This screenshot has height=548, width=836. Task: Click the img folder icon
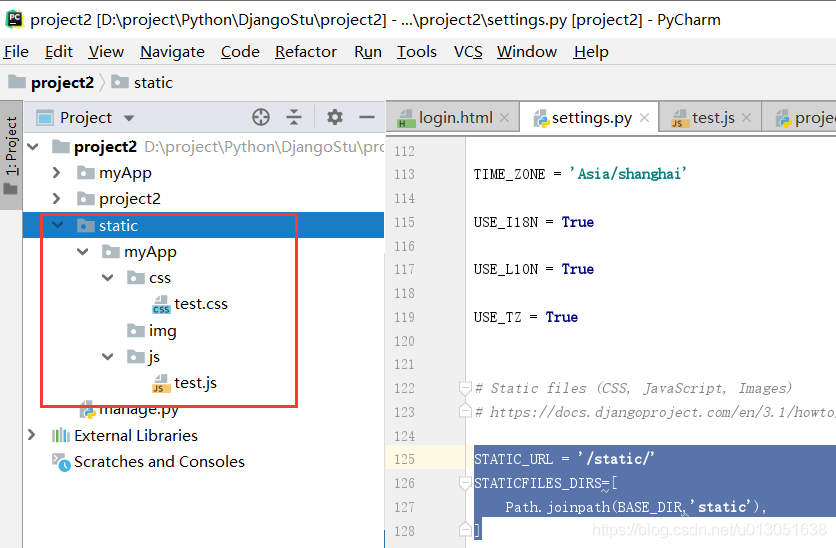(x=136, y=331)
